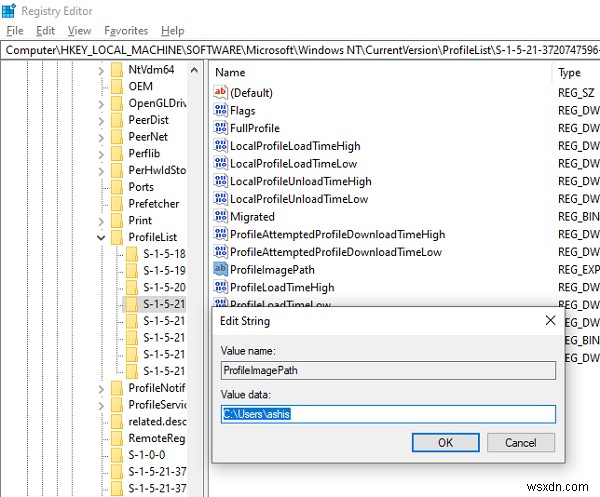
Task: Select the Perflib tree key
Action: [x=144, y=153]
